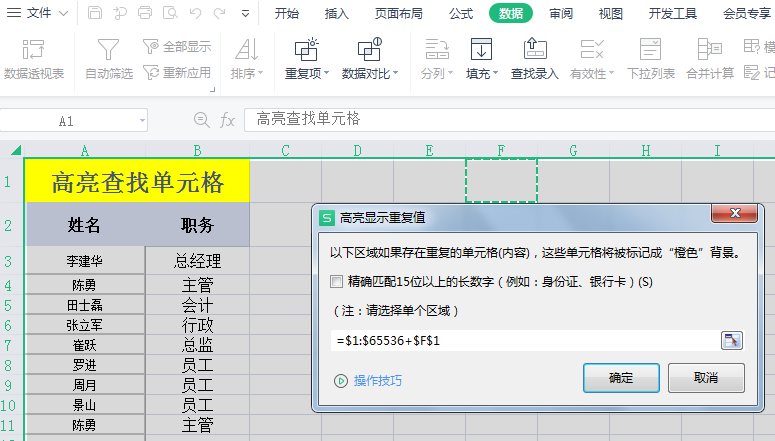This screenshot has width=775, height=441.
Task: Click 重新应用 reapply filter button
Action: 177,73
